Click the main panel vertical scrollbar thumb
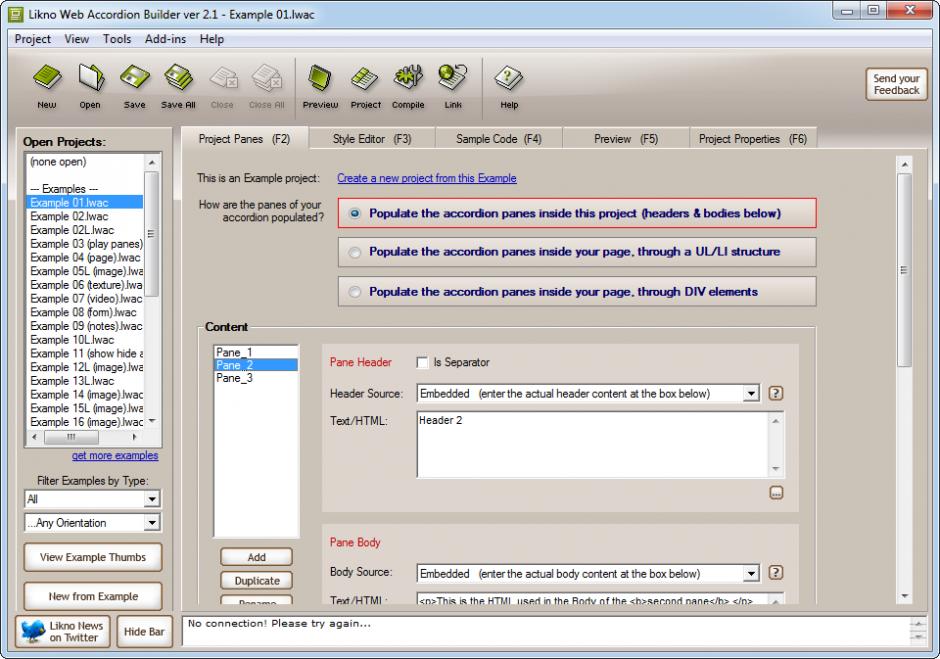The image size is (940, 659). 904,270
